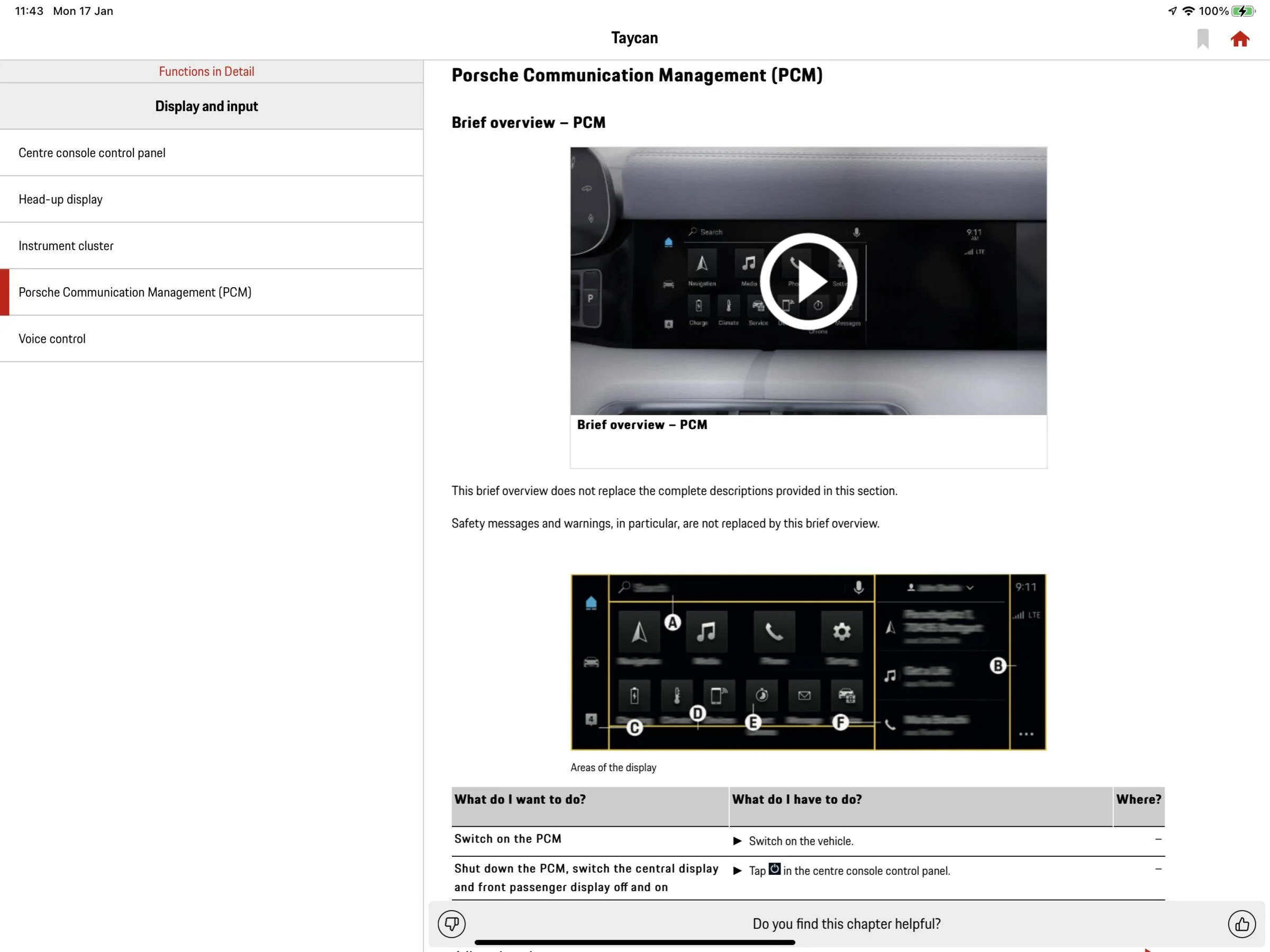Open Instrument cluster section

(x=212, y=245)
